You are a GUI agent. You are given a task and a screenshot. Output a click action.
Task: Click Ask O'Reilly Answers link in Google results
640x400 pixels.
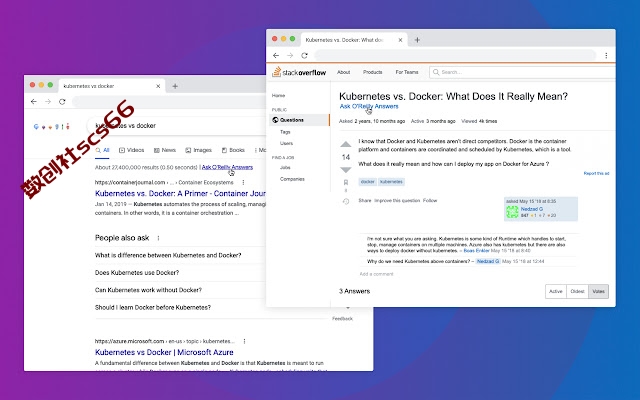[x=227, y=167]
